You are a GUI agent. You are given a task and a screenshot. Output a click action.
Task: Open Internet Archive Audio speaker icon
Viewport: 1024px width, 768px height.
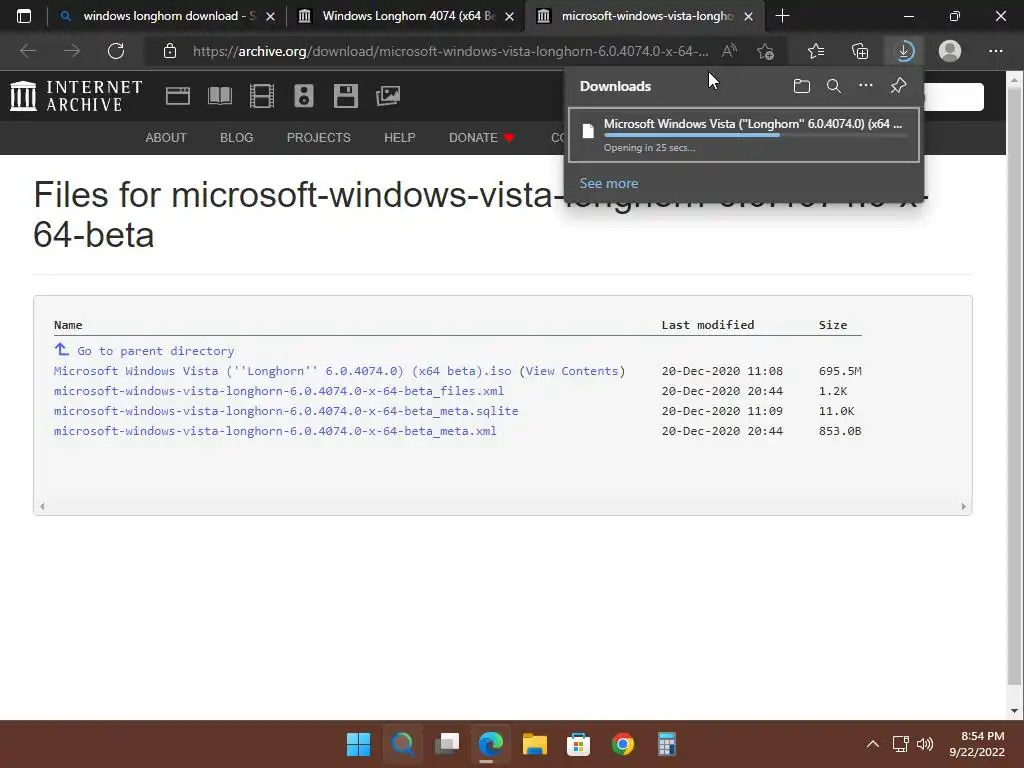304,96
